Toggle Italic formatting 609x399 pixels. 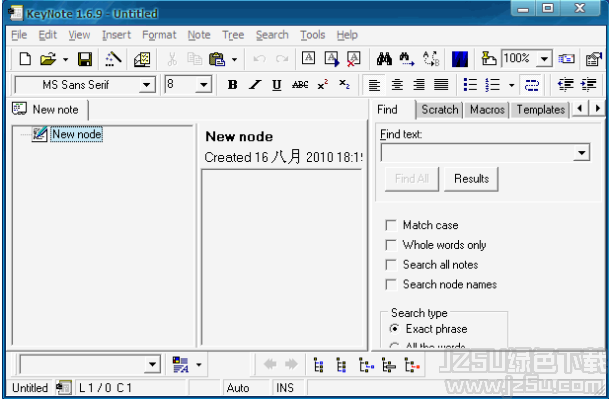point(255,84)
